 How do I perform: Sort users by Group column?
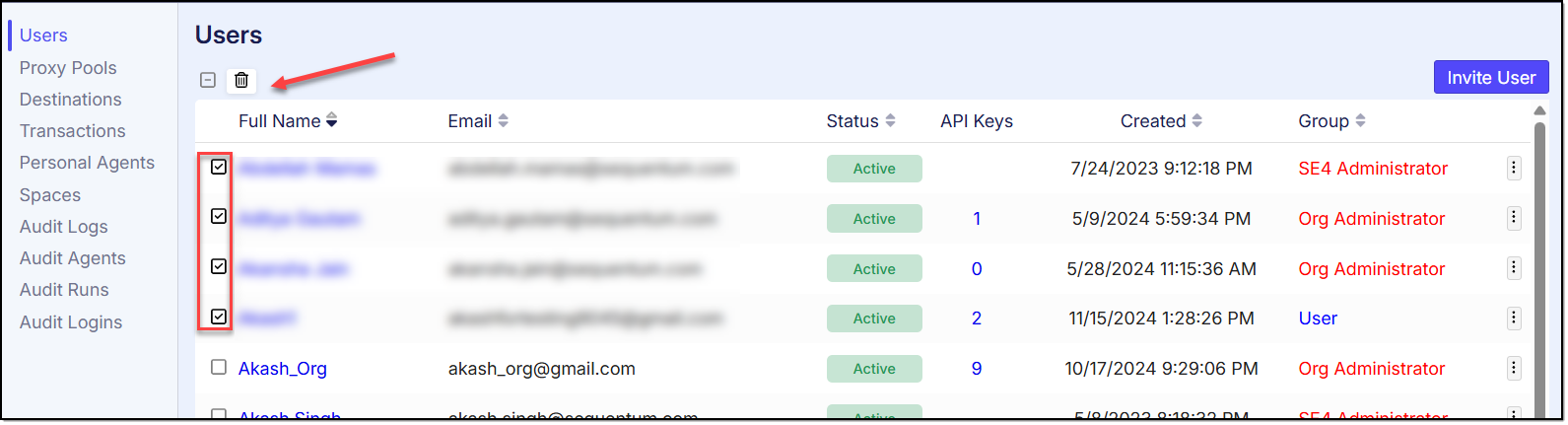[x=1360, y=121]
